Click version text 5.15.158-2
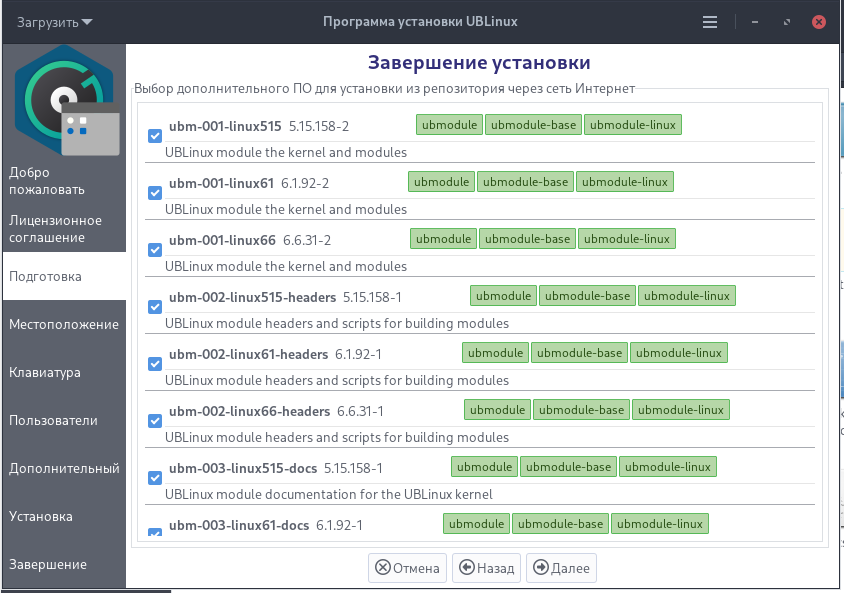This screenshot has width=844, height=593. tap(319, 126)
